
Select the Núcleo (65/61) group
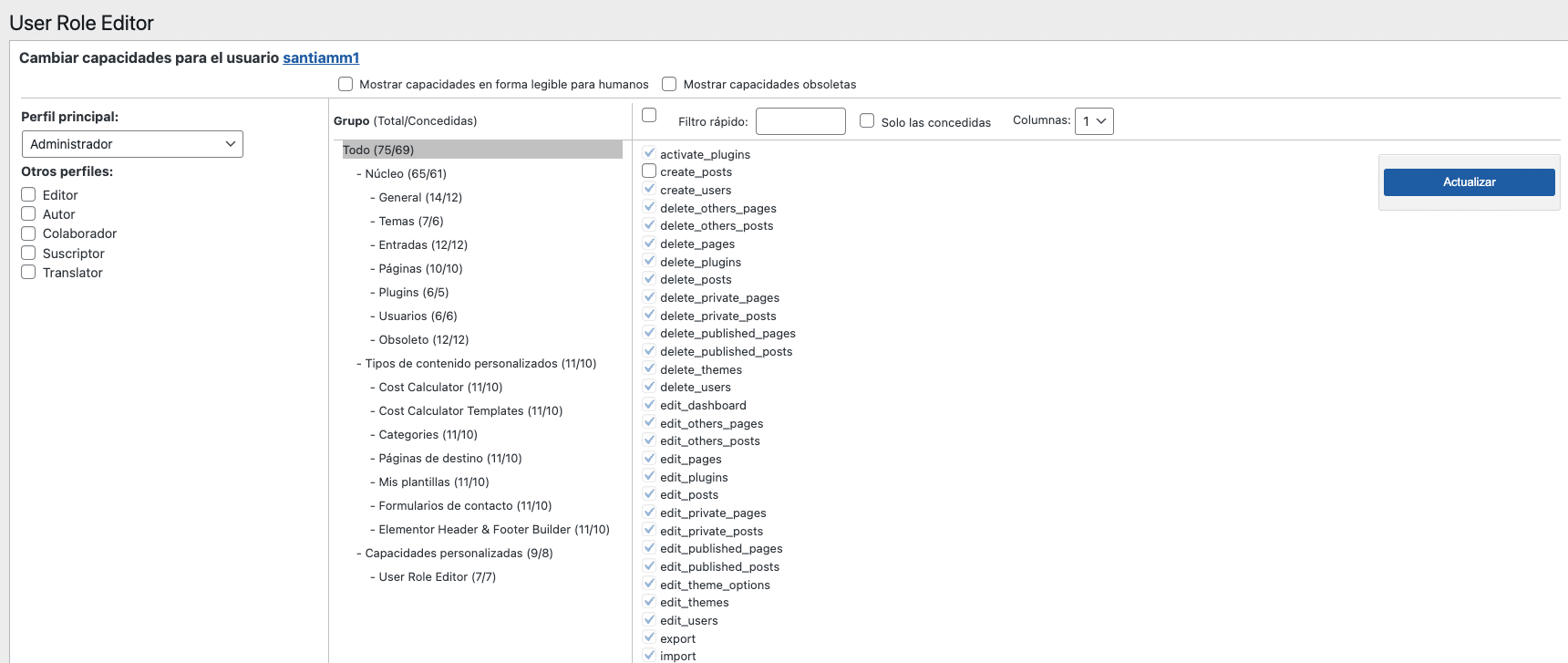point(406,174)
